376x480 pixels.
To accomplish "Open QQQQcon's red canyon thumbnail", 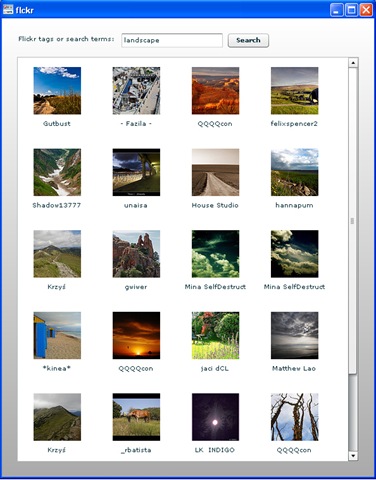I will pyautogui.click(x=215, y=91).
